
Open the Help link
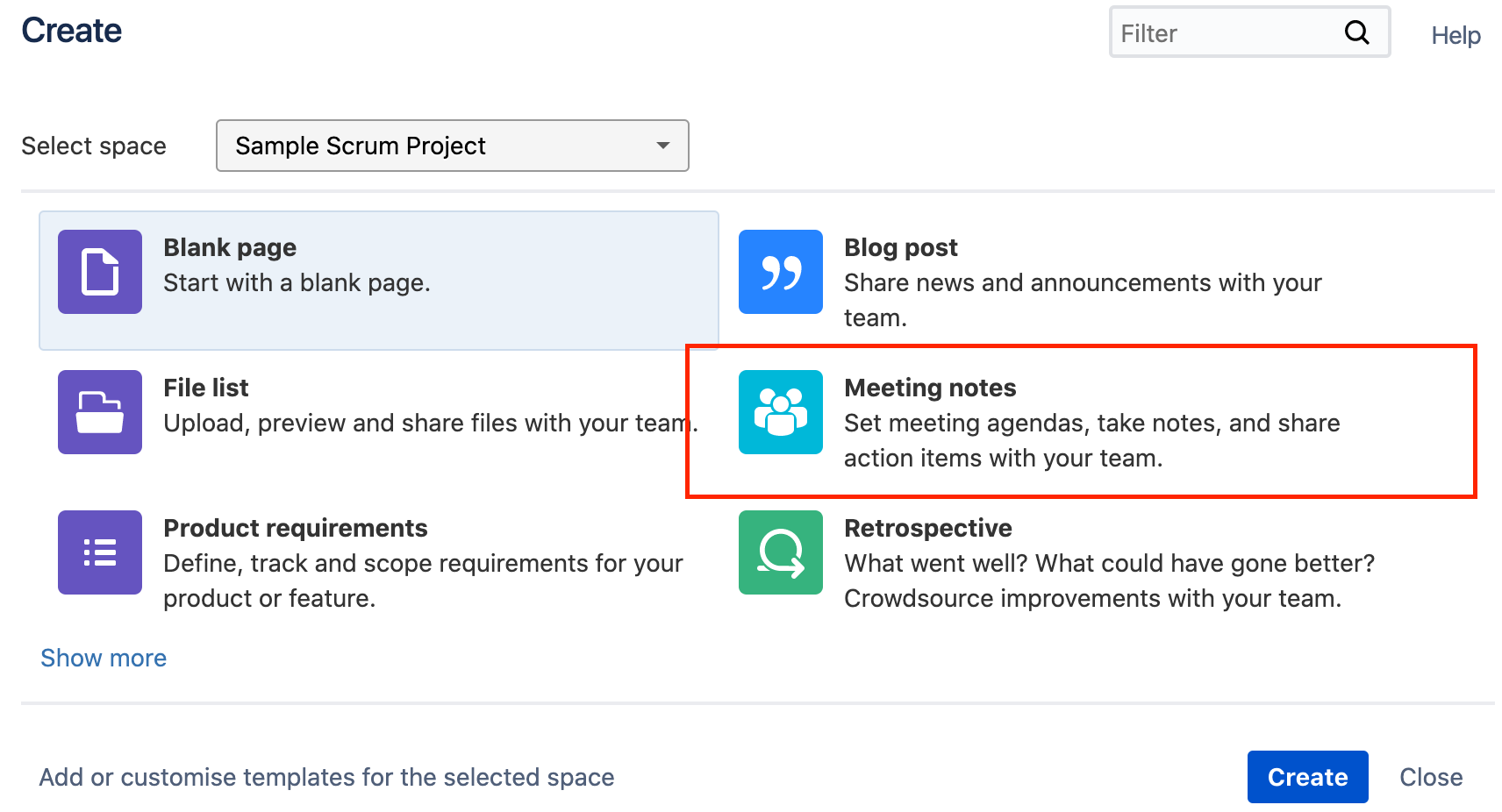[1456, 35]
